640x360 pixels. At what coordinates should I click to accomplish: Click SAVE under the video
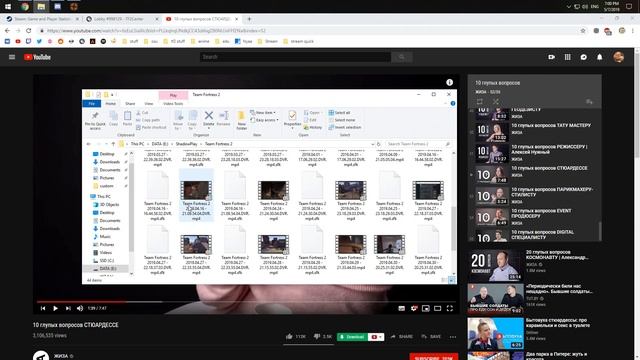[431, 337]
